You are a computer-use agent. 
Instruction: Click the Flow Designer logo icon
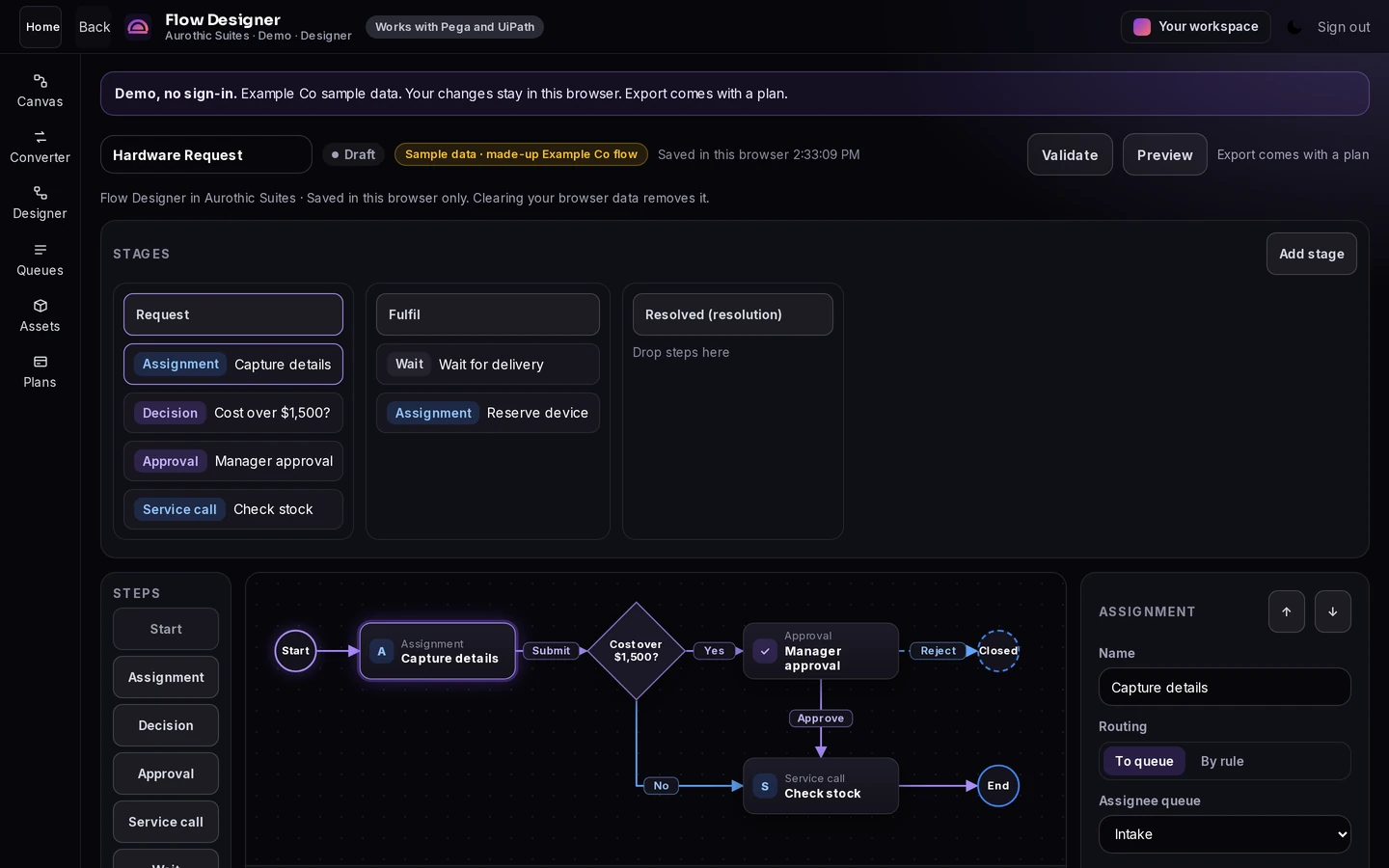pyautogui.click(x=138, y=27)
